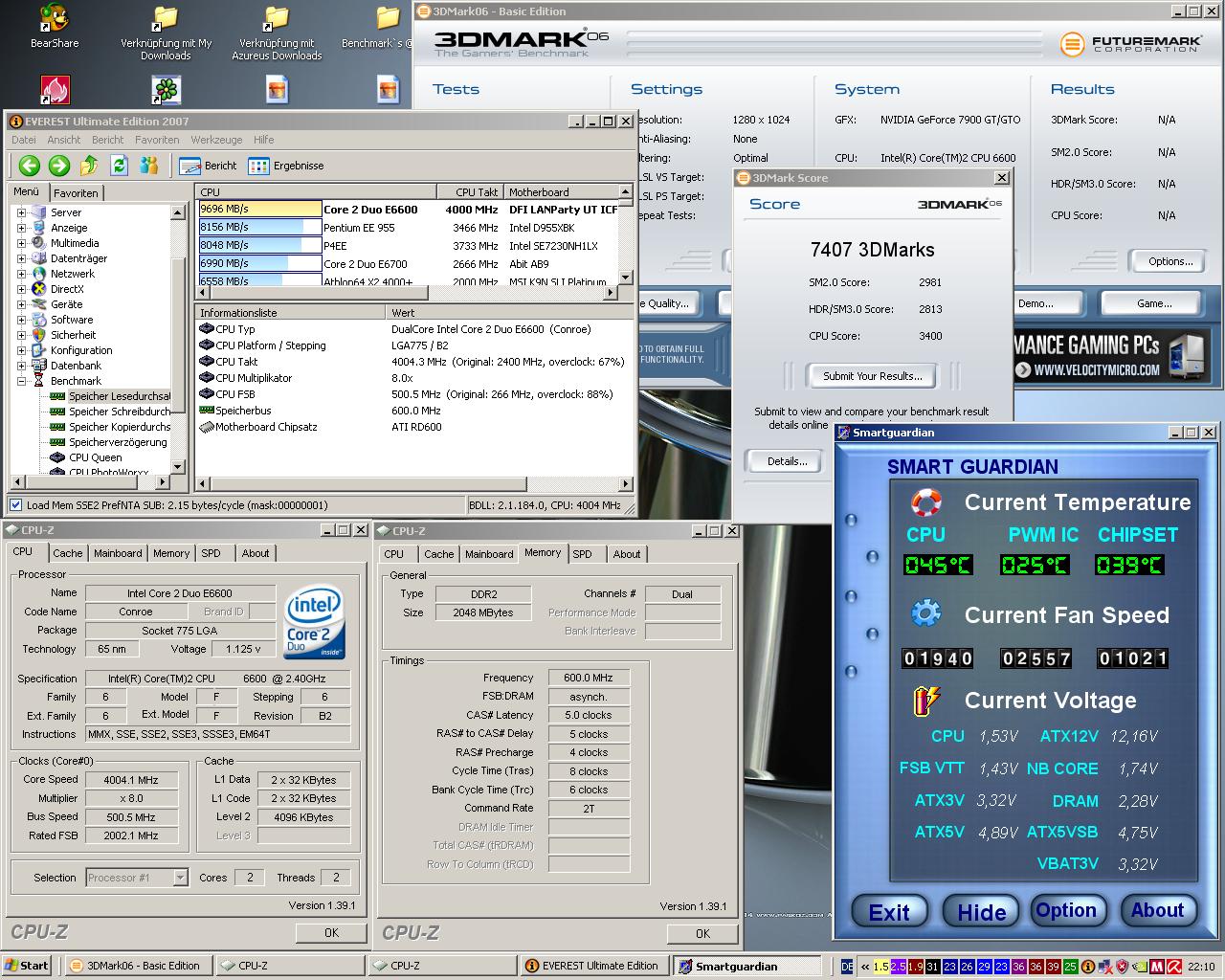Collapse the Benchmark tree node
Viewport: 1225px width, 980px height.
coord(21,381)
